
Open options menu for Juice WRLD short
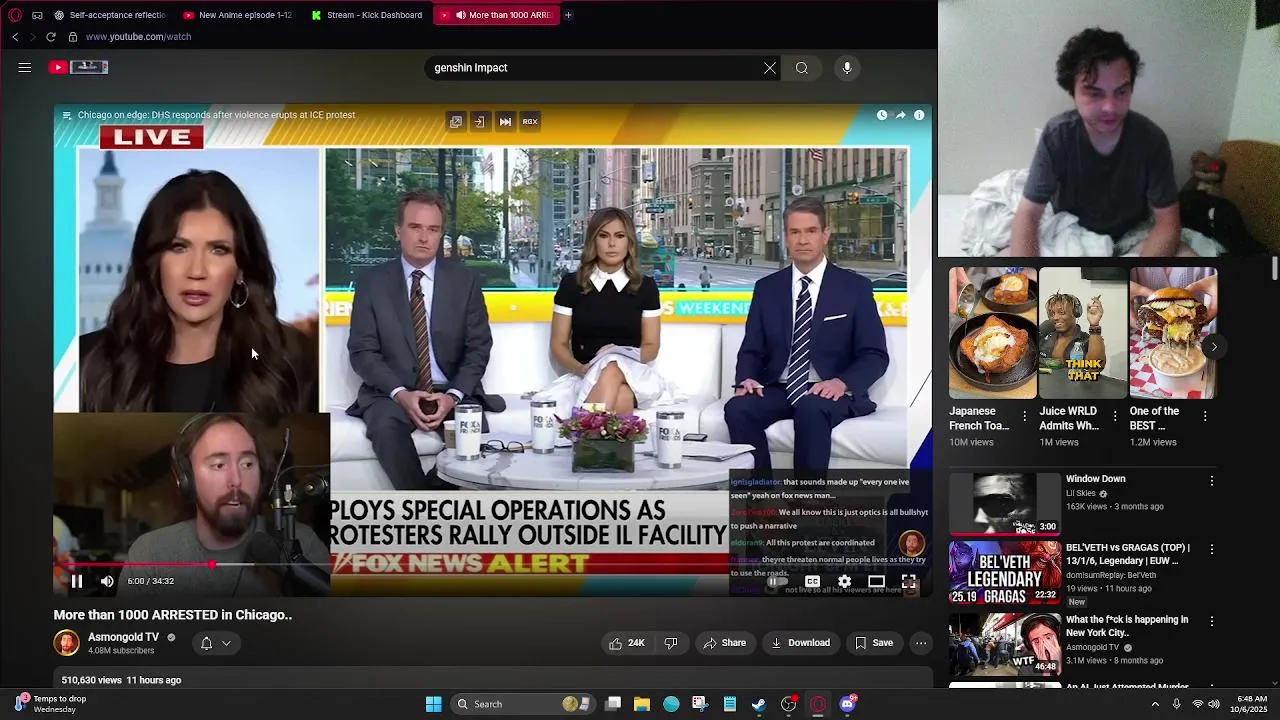click(1114, 416)
